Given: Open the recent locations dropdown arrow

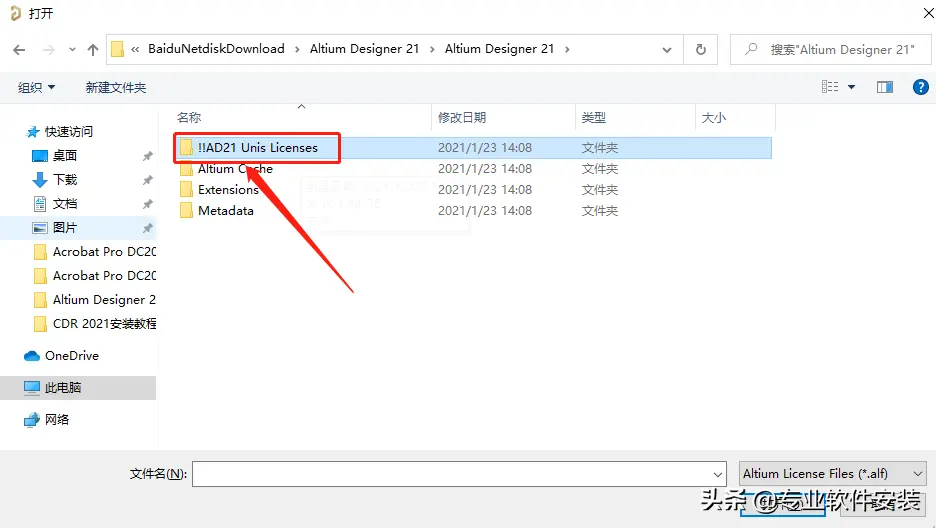Looking at the screenshot, I should [x=72, y=50].
